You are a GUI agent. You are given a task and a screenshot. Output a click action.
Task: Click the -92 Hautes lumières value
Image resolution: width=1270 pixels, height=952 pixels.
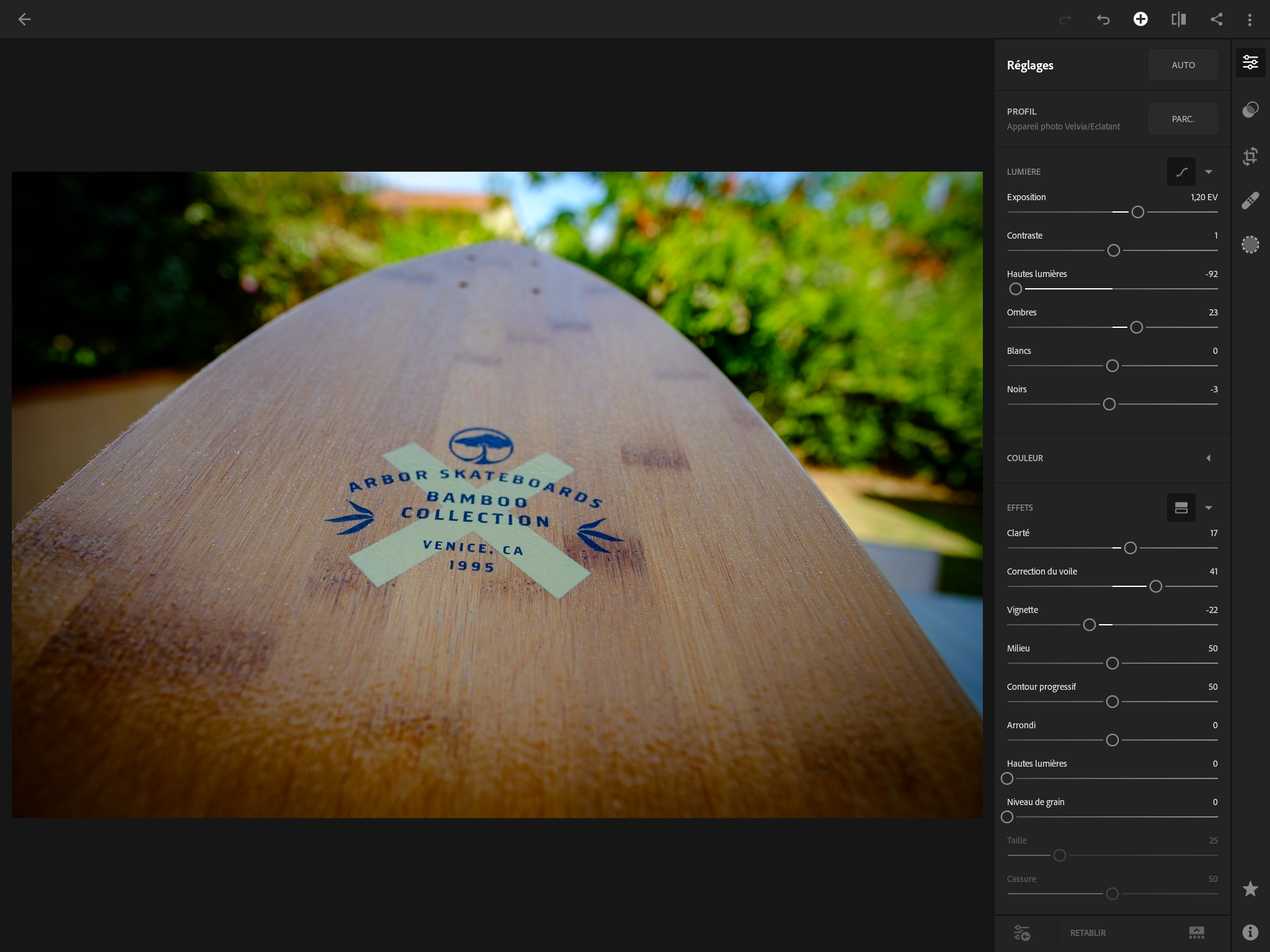pos(1211,274)
